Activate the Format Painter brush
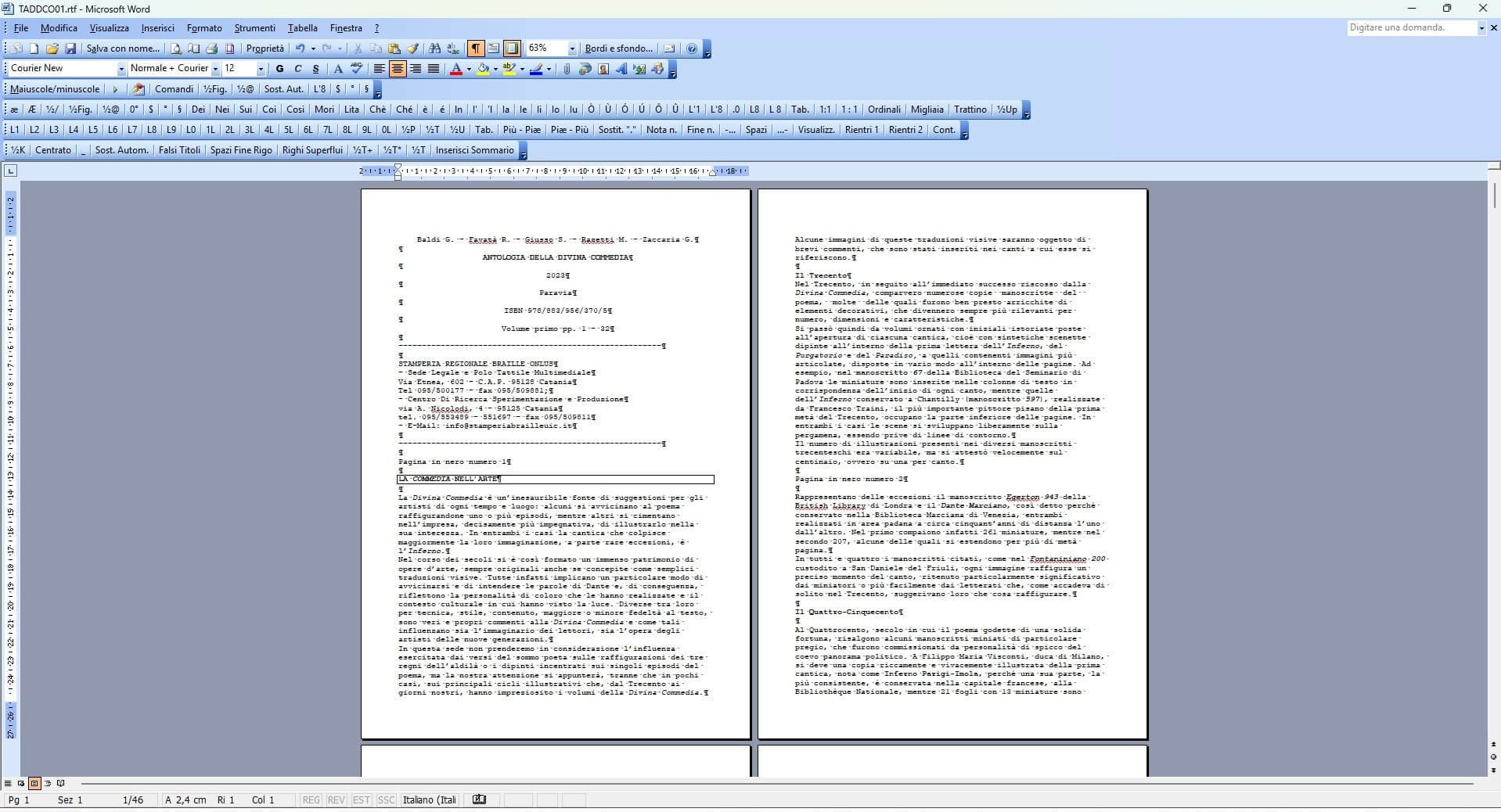Image resolution: width=1501 pixels, height=812 pixels. pos(413,49)
